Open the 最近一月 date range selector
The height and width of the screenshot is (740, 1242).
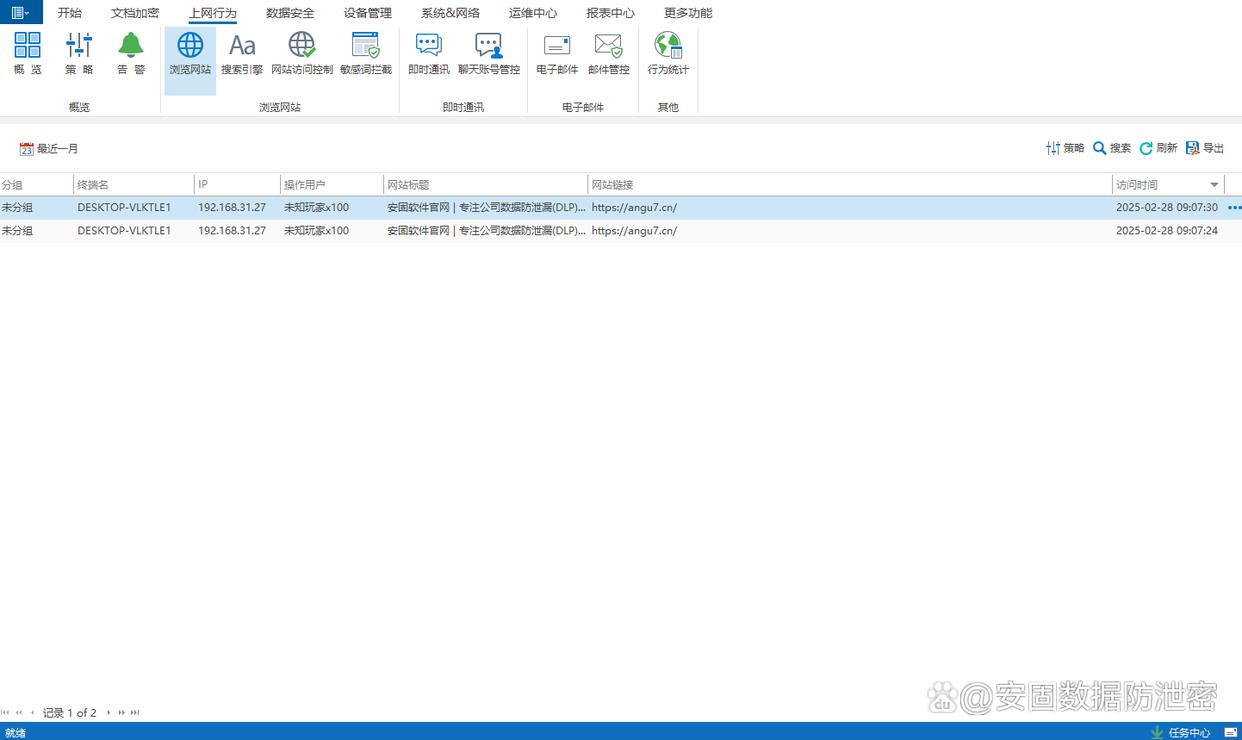pos(49,149)
